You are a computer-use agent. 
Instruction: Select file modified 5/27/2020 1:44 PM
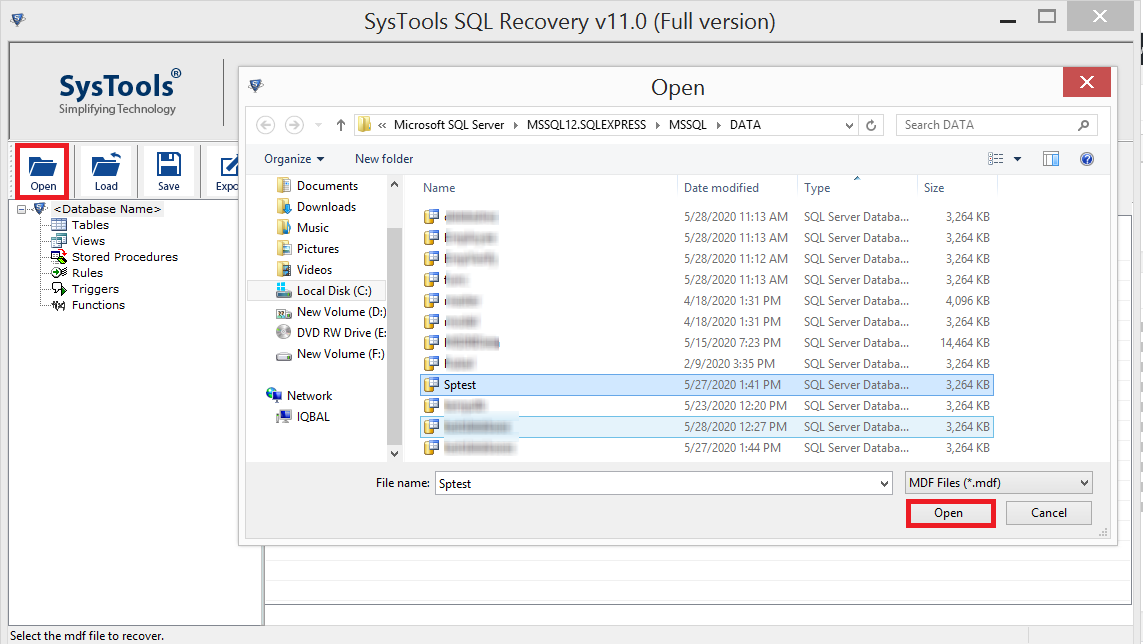coord(706,448)
